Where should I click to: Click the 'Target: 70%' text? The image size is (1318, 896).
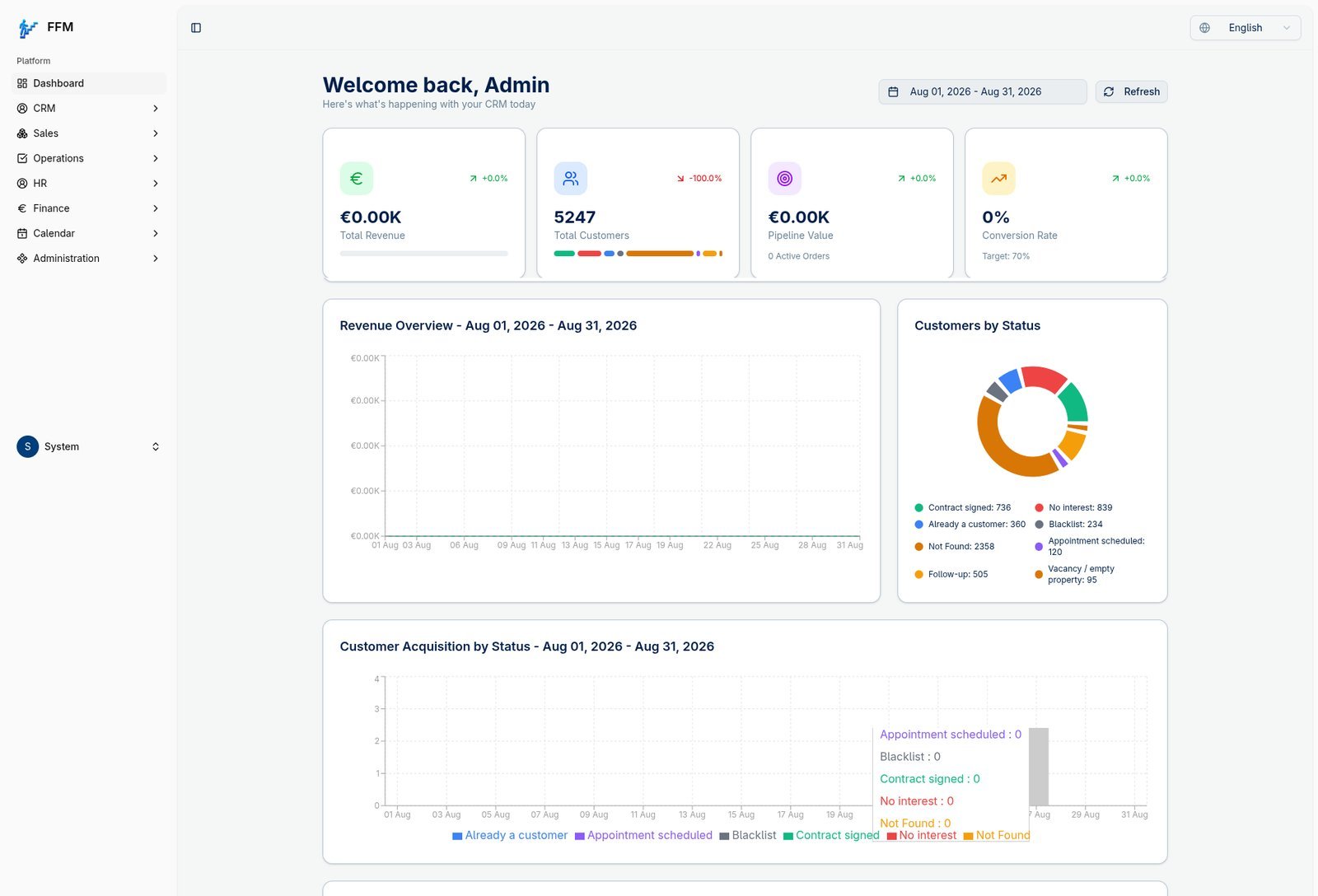[x=1006, y=256]
